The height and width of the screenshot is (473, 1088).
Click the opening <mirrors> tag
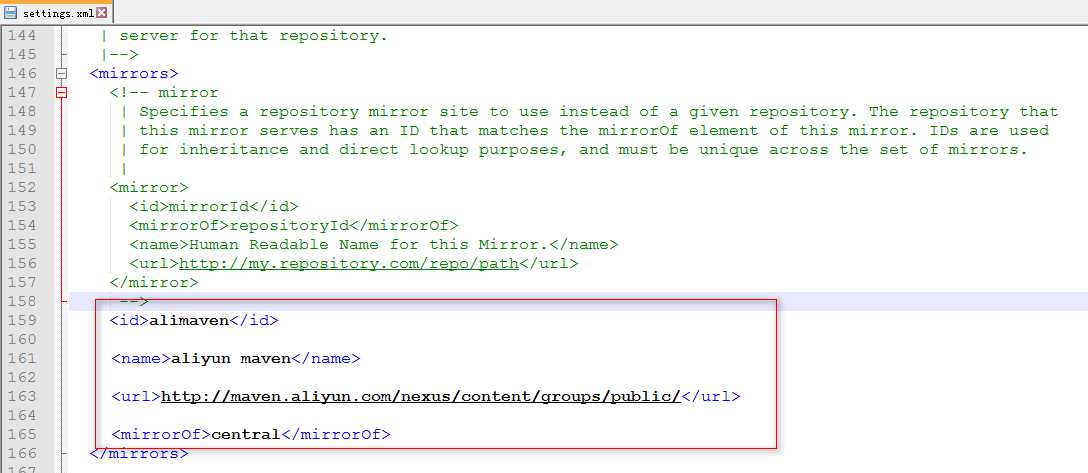coord(134,74)
